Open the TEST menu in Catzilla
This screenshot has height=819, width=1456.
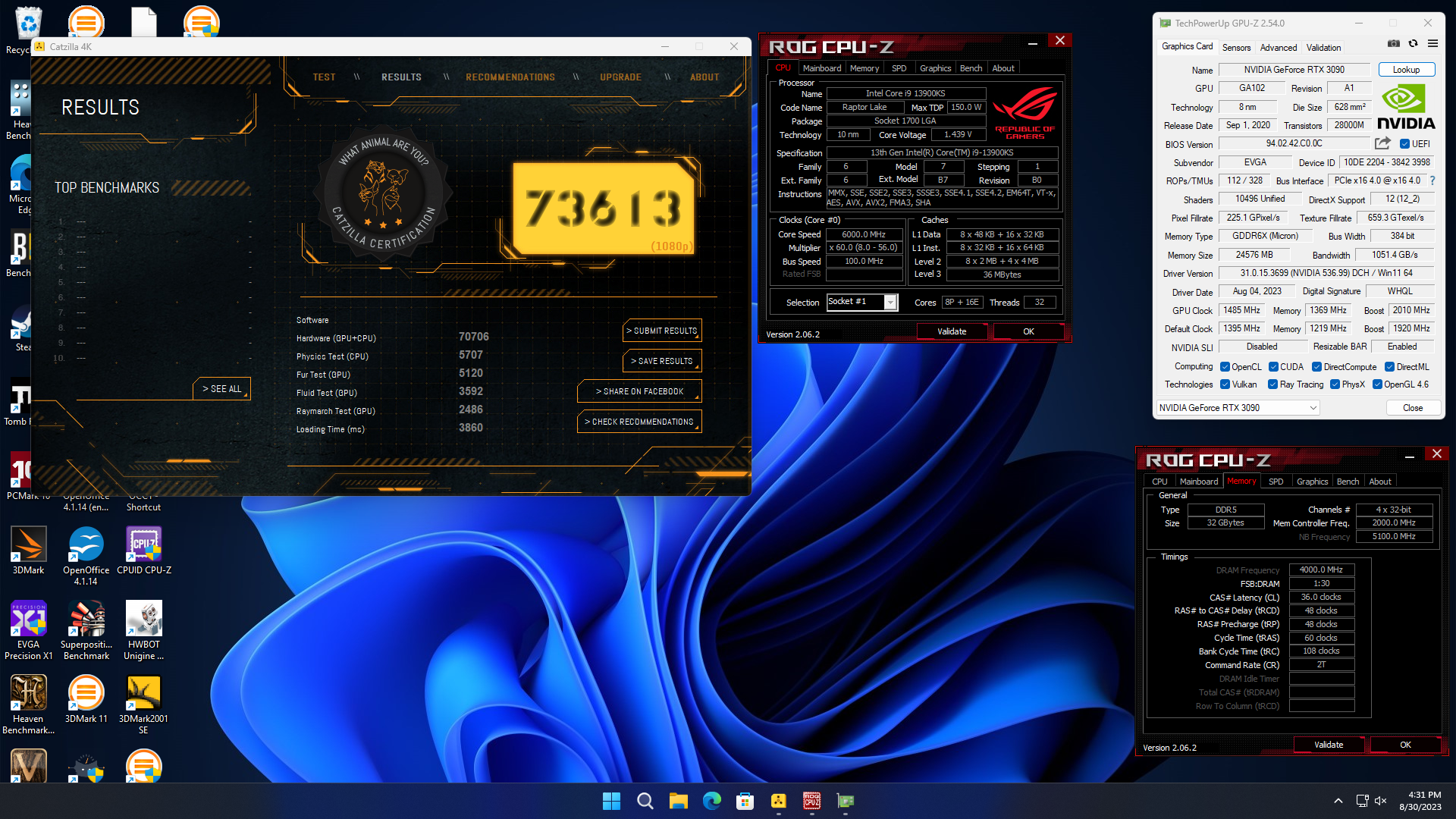[324, 77]
